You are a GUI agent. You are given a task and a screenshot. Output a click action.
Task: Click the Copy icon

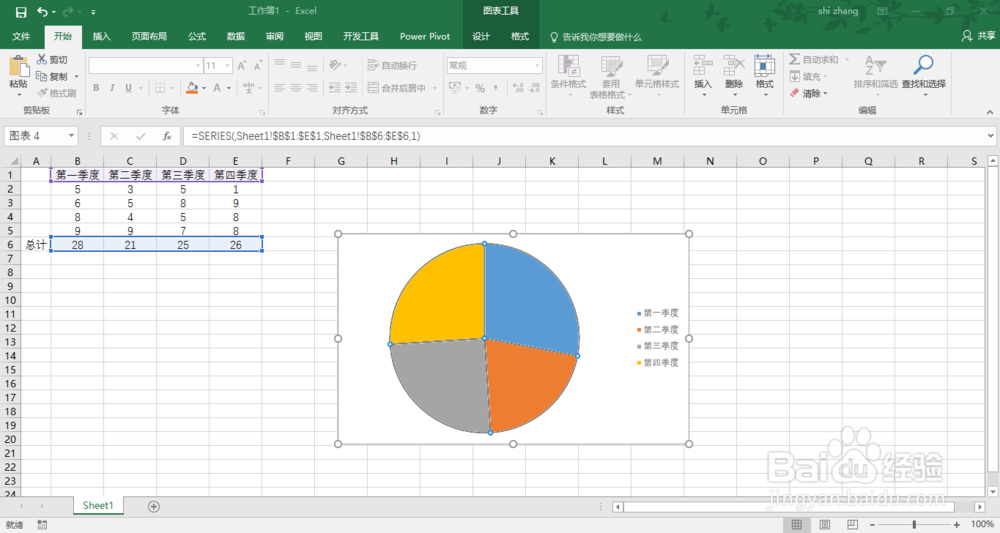(42, 76)
